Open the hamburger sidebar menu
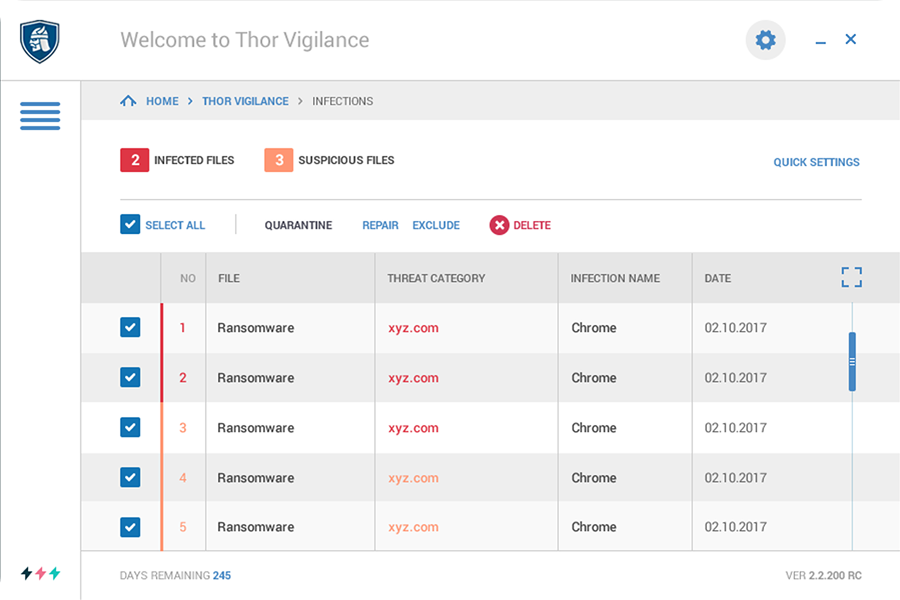The height and width of the screenshot is (600, 900). (x=40, y=116)
